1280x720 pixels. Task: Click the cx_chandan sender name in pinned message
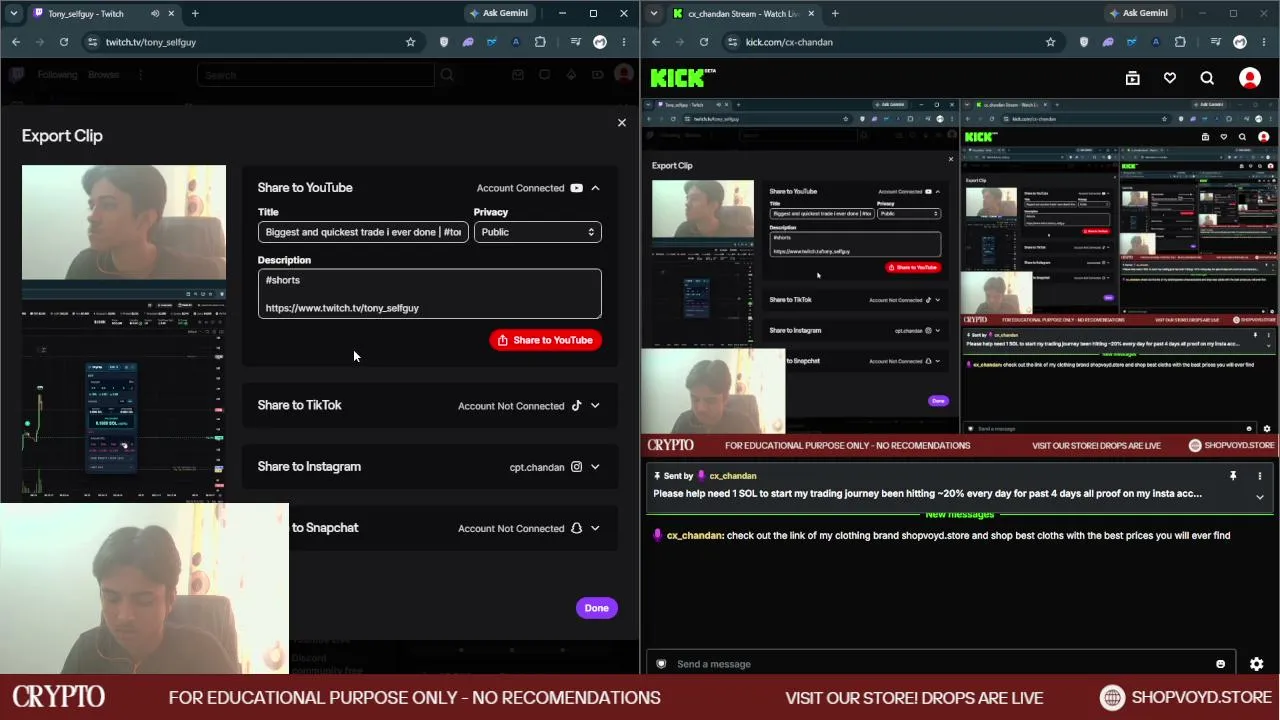pos(733,476)
